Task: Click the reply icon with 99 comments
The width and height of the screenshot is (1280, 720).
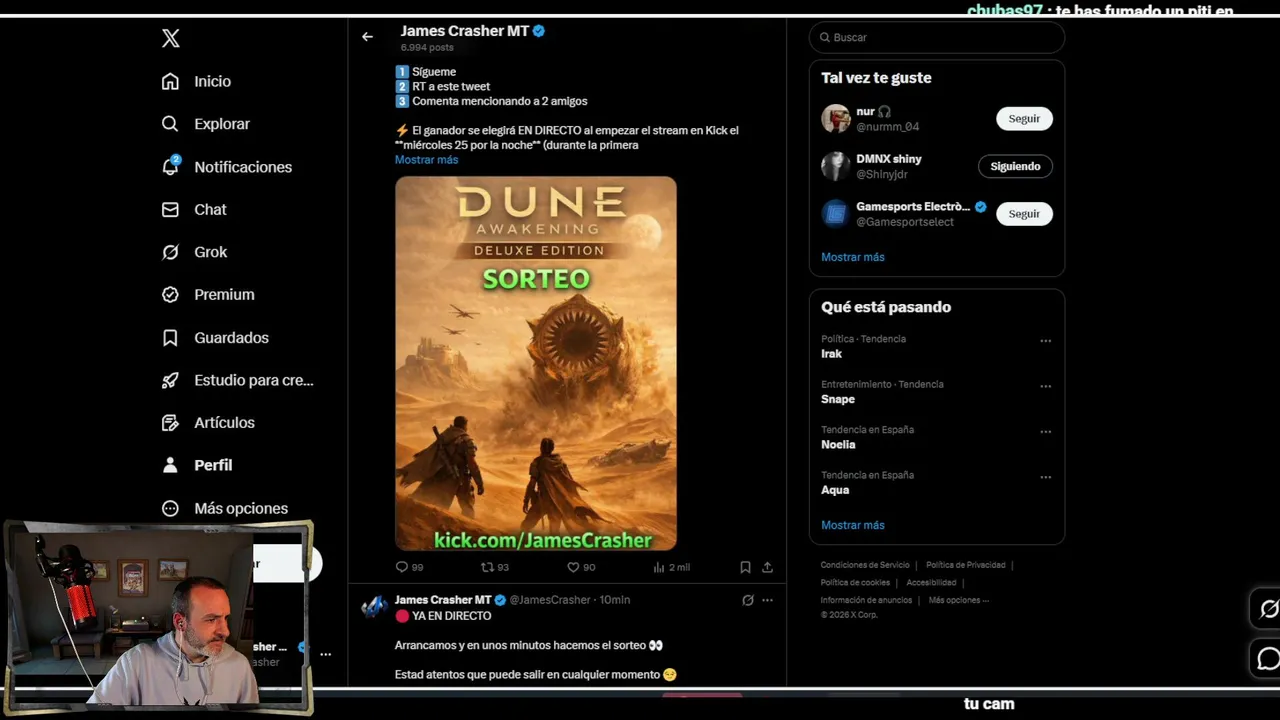Action: [402, 567]
